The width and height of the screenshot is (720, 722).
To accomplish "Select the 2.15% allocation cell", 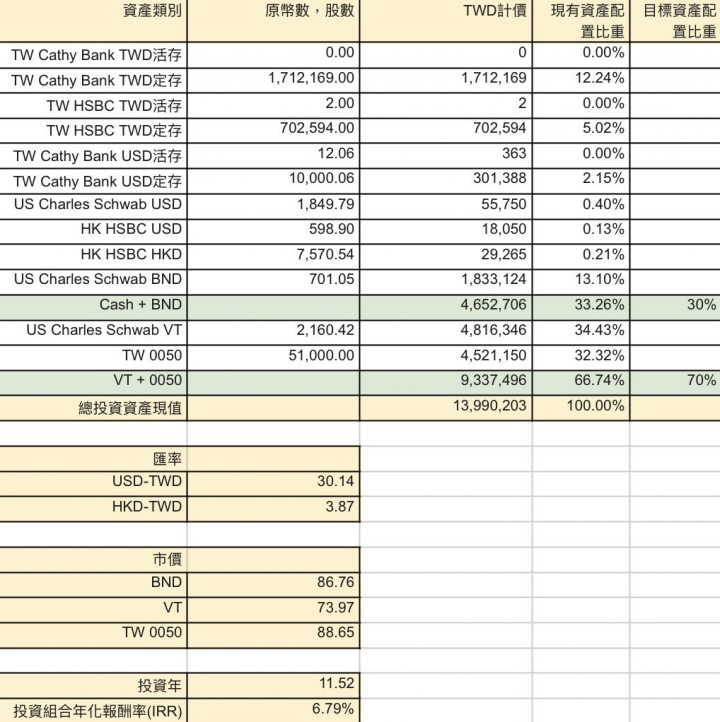I will click(x=581, y=181).
